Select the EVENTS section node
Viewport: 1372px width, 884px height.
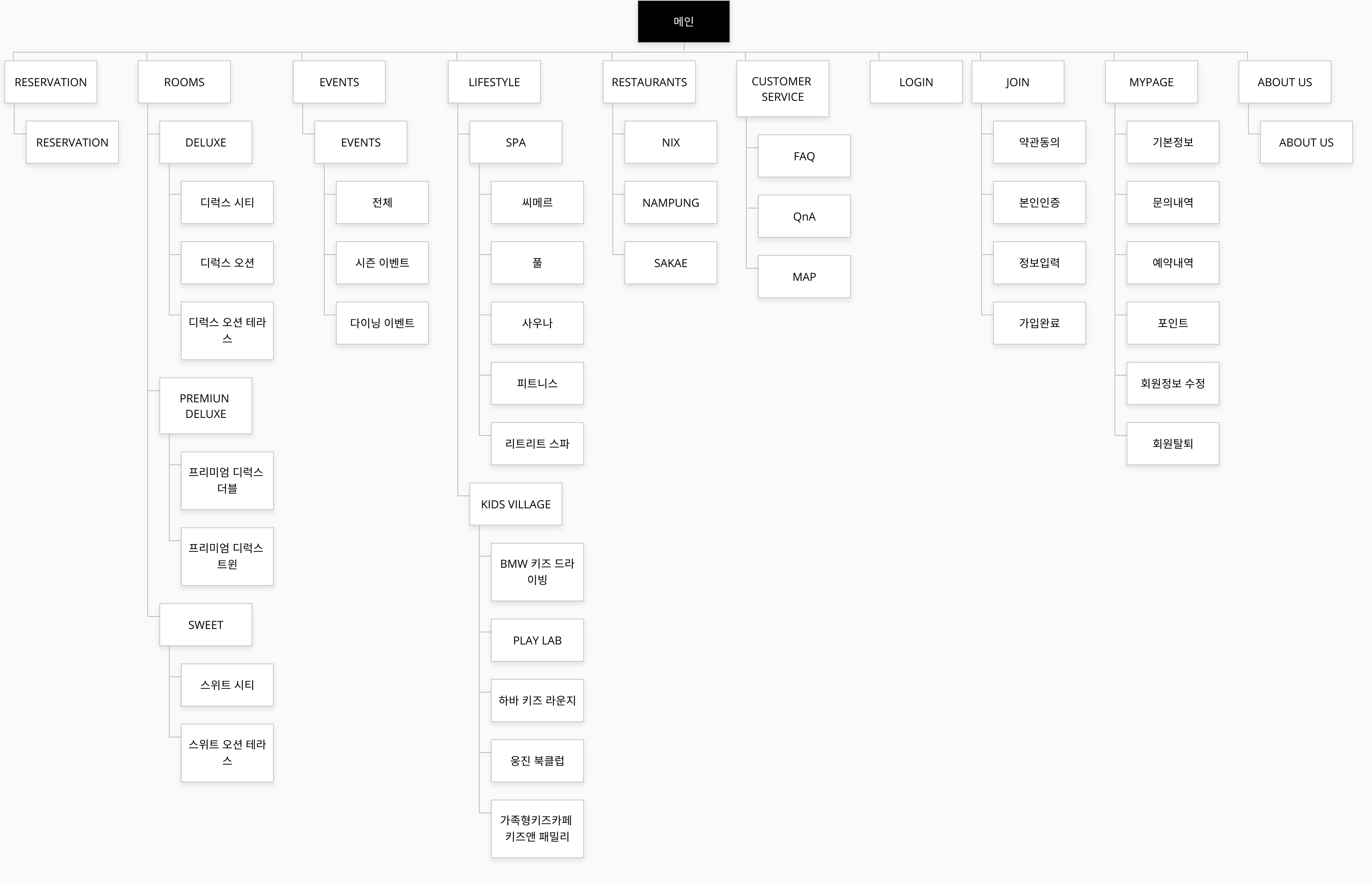(x=338, y=81)
